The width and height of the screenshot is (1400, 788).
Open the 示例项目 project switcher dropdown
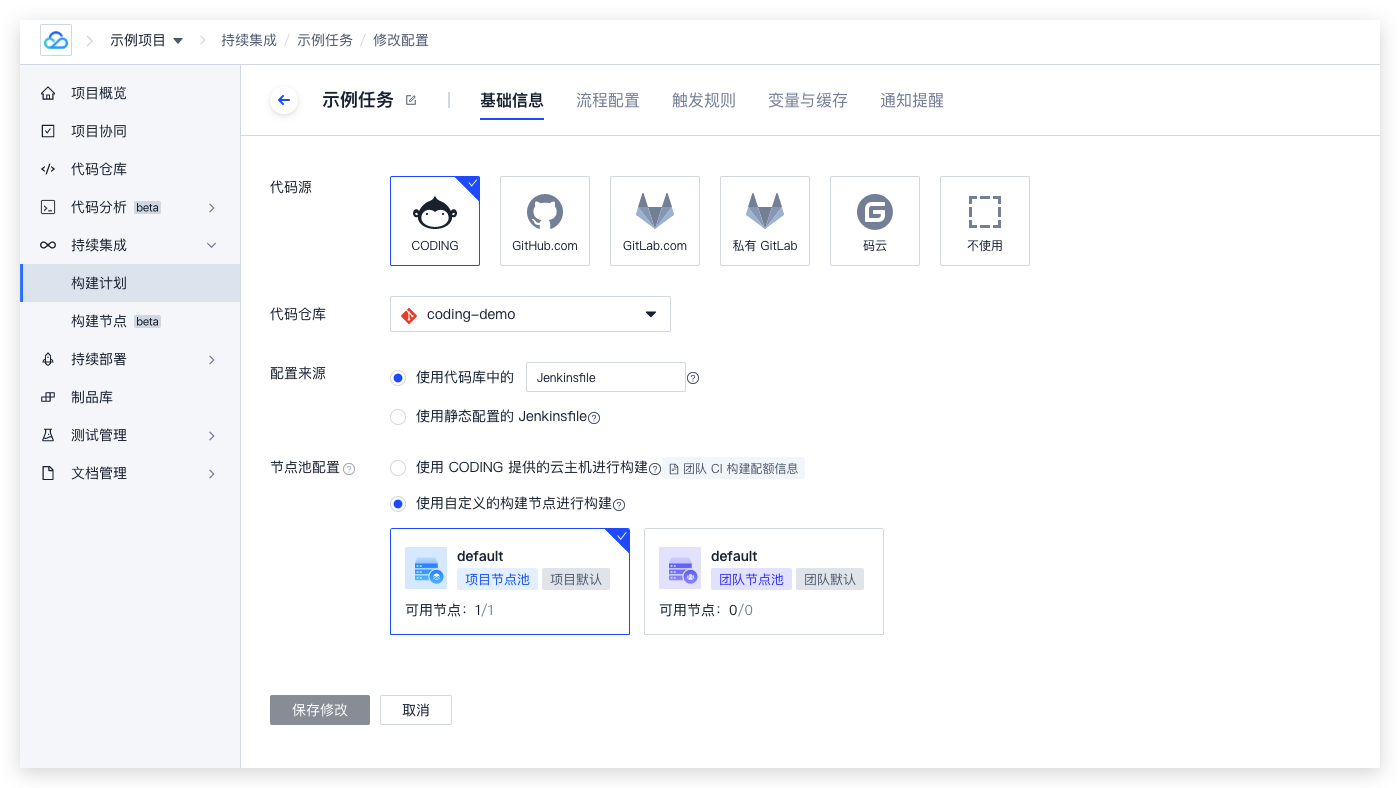point(147,40)
